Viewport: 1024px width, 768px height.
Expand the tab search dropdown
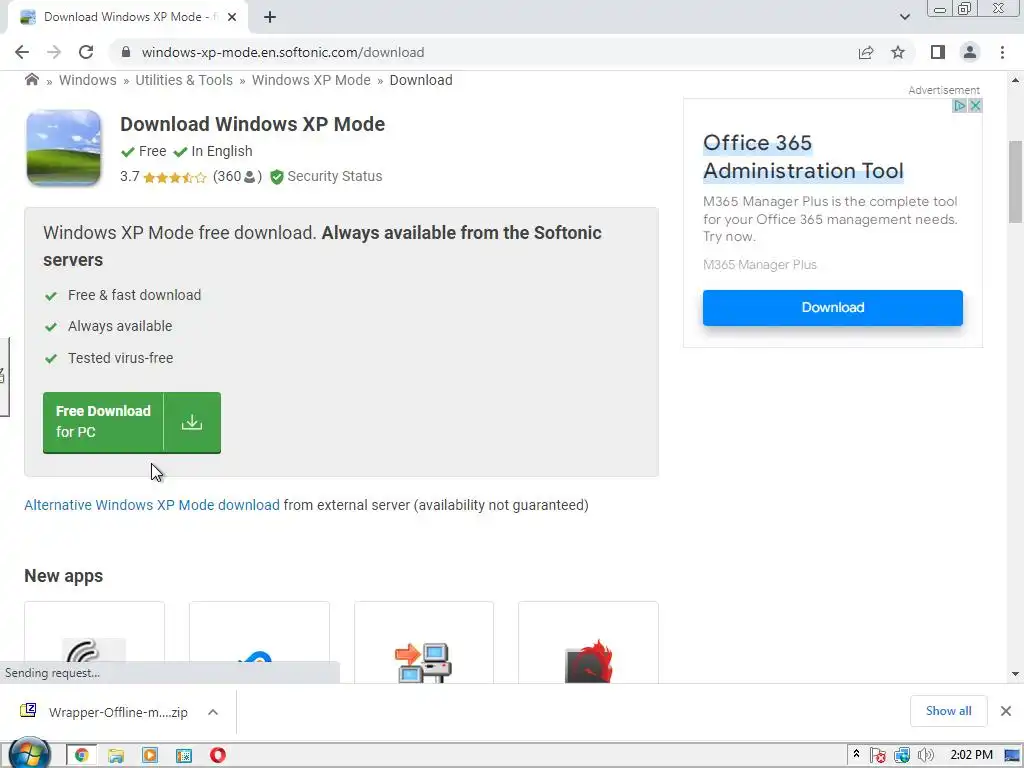[904, 17]
